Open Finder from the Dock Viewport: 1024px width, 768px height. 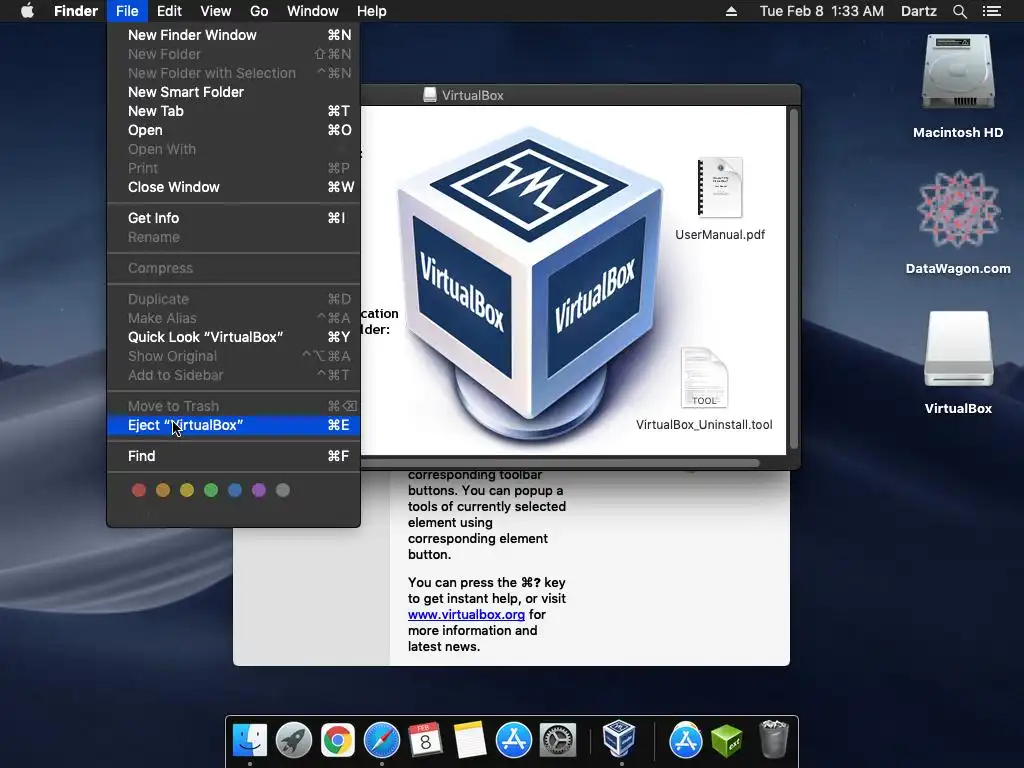coord(249,741)
